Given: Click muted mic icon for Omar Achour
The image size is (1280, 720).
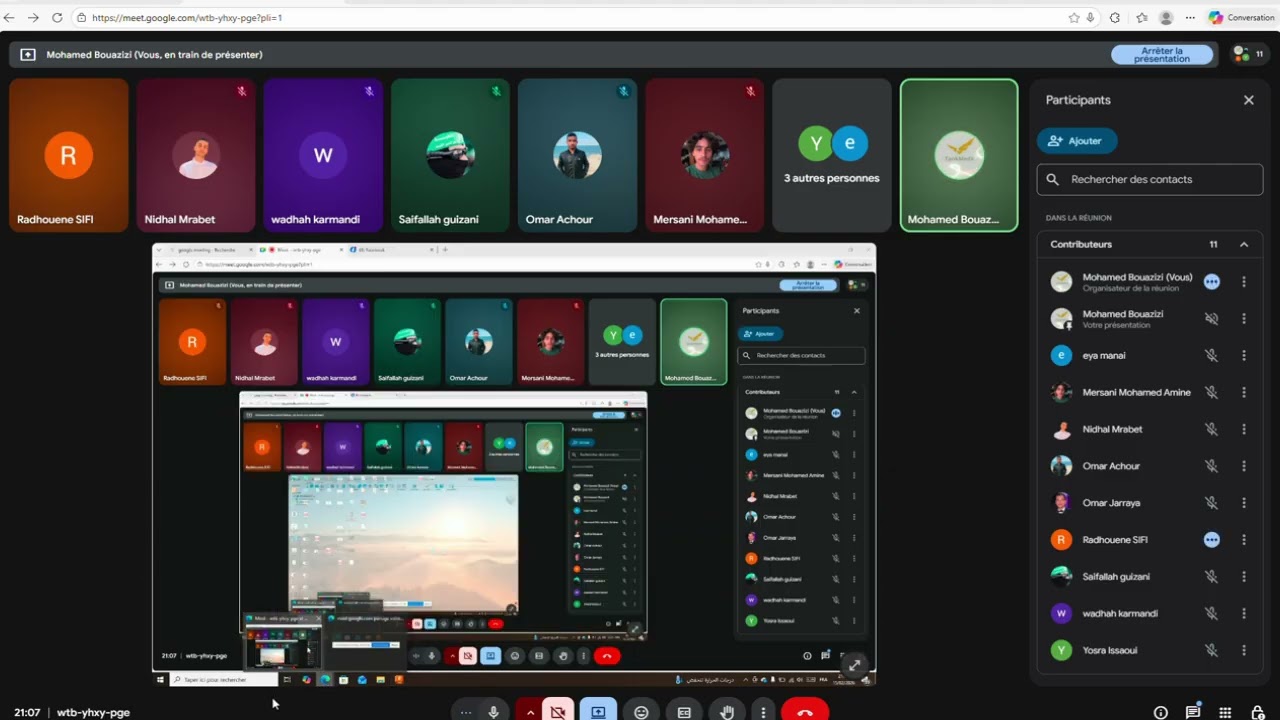Looking at the screenshot, I should pos(1211,466).
